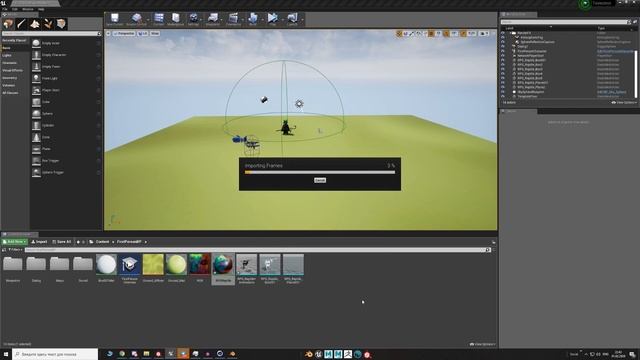Select the Paint mode brush icon
This screenshot has width=640, height=360.
(x=21, y=24)
